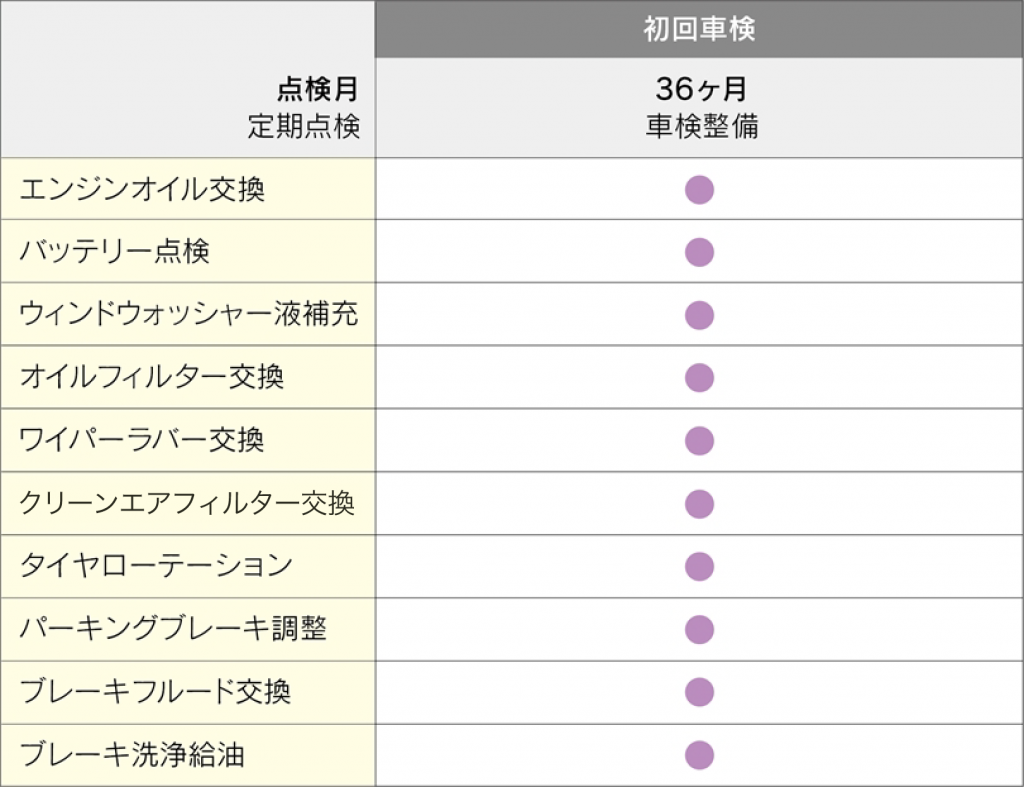
Task: Select the ウィンドウォッシャー液補充 label
Action: pos(189,314)
